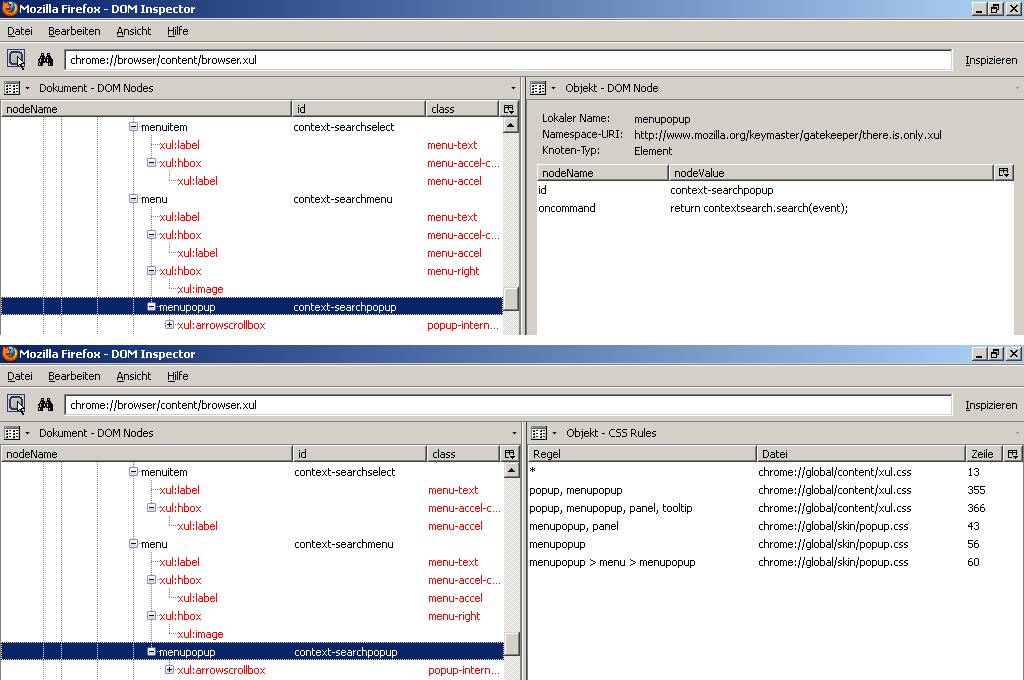1024x680 pixels.
Task: Open Bearbeiten menu in bottom window
Action: (74, 376)
